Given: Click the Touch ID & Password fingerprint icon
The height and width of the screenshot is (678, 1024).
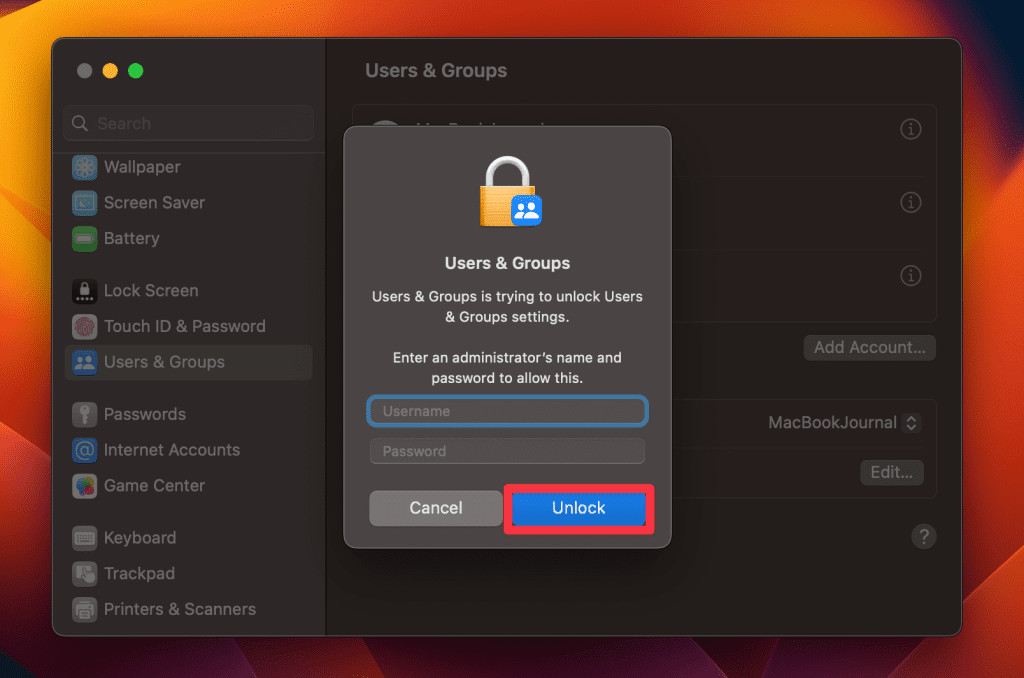Looking at the screenshot, I should pos(85,327).
